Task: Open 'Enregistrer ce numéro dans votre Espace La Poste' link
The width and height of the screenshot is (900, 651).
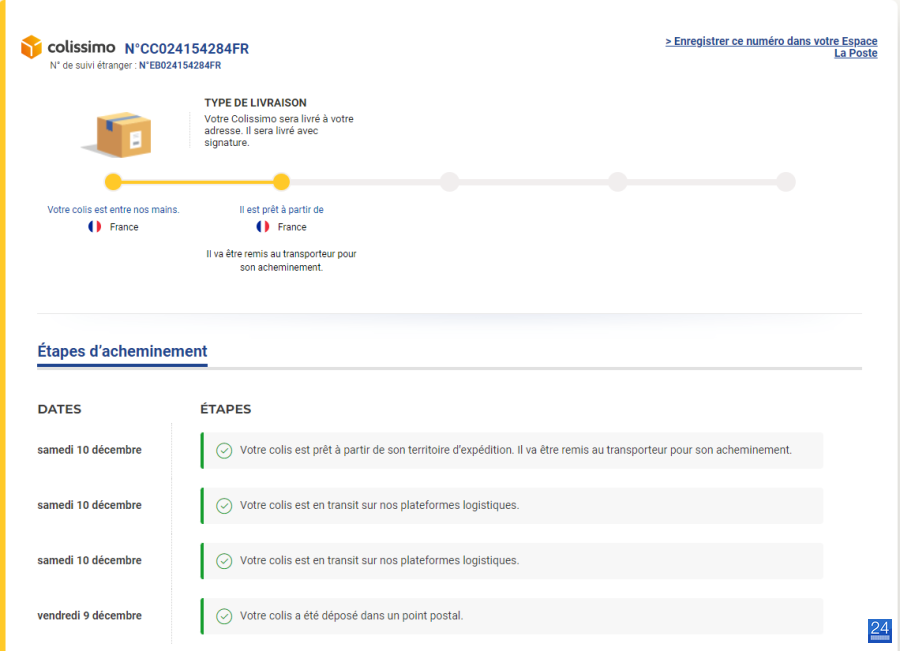Action: point(771,47)
